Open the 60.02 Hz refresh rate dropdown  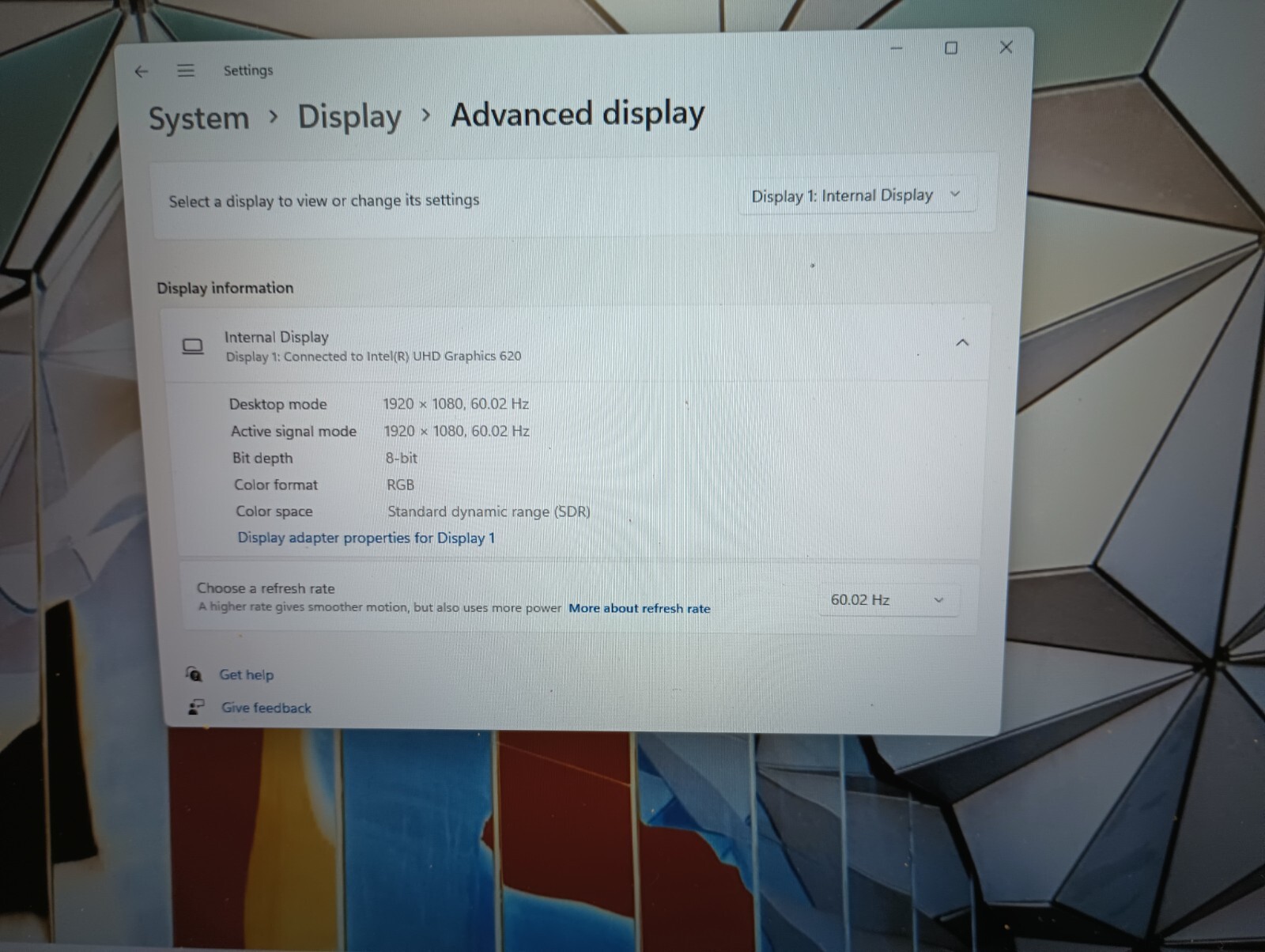[x=889, y=600]
